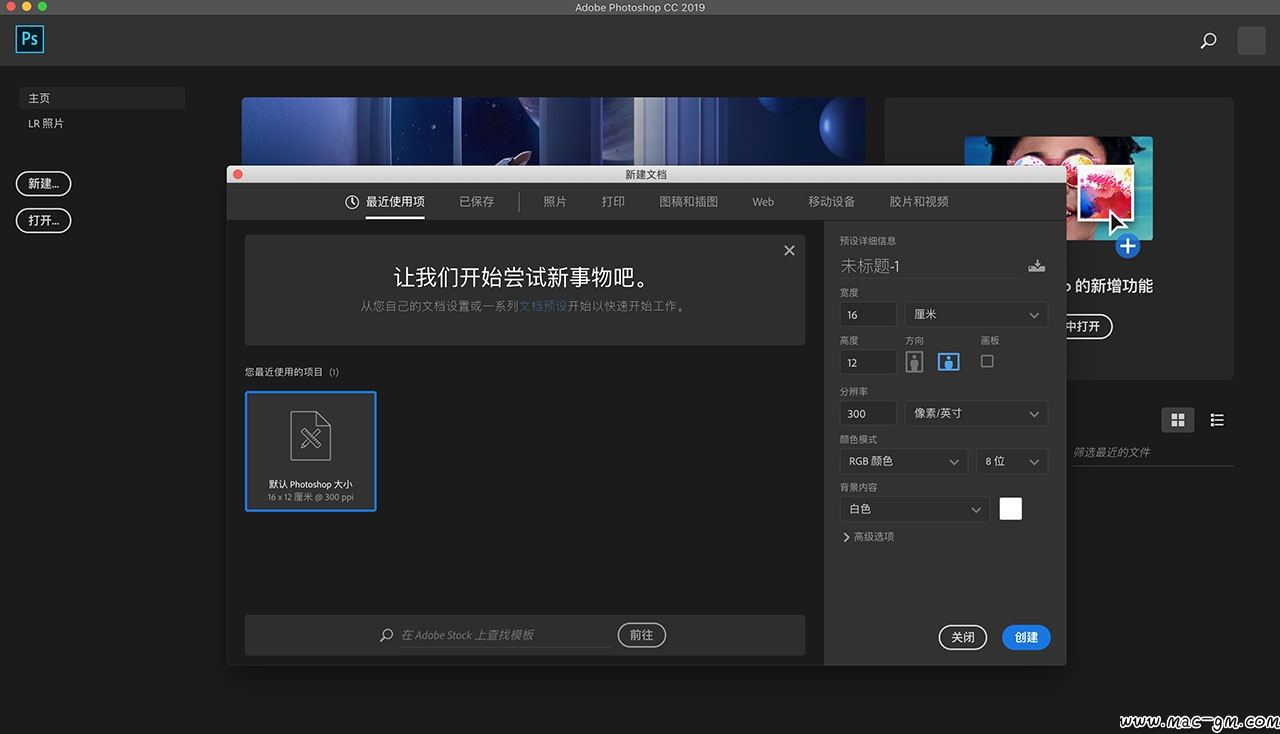Open the 像素/英寸 resolution unit dropdown
The image size is (1280, 734).
pyautogui.click(x=976, y=413)
